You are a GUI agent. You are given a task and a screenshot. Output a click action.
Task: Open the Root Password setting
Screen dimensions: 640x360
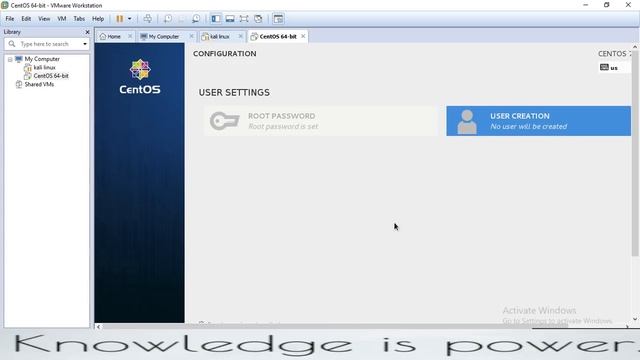320,121
